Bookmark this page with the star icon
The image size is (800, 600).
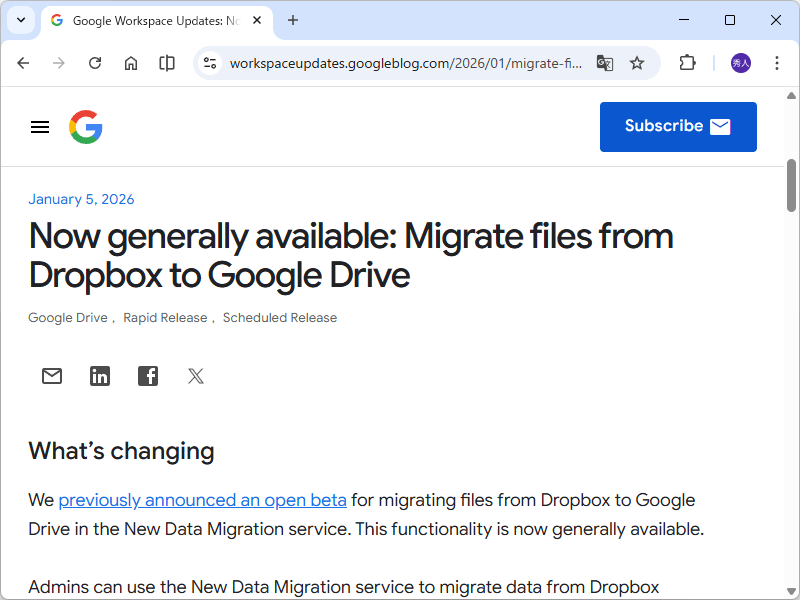point(637,62)
